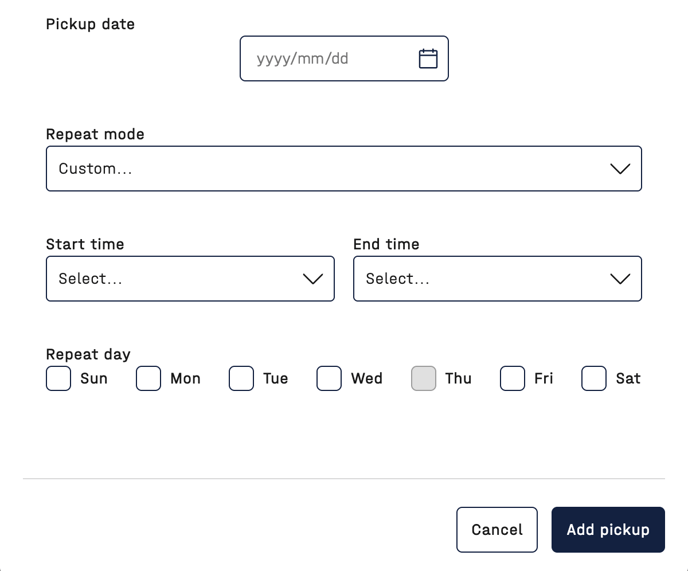Tick the Tue repeat day checkbox
The width and height of the screenshot is (688, 571).
click(241, 378)
